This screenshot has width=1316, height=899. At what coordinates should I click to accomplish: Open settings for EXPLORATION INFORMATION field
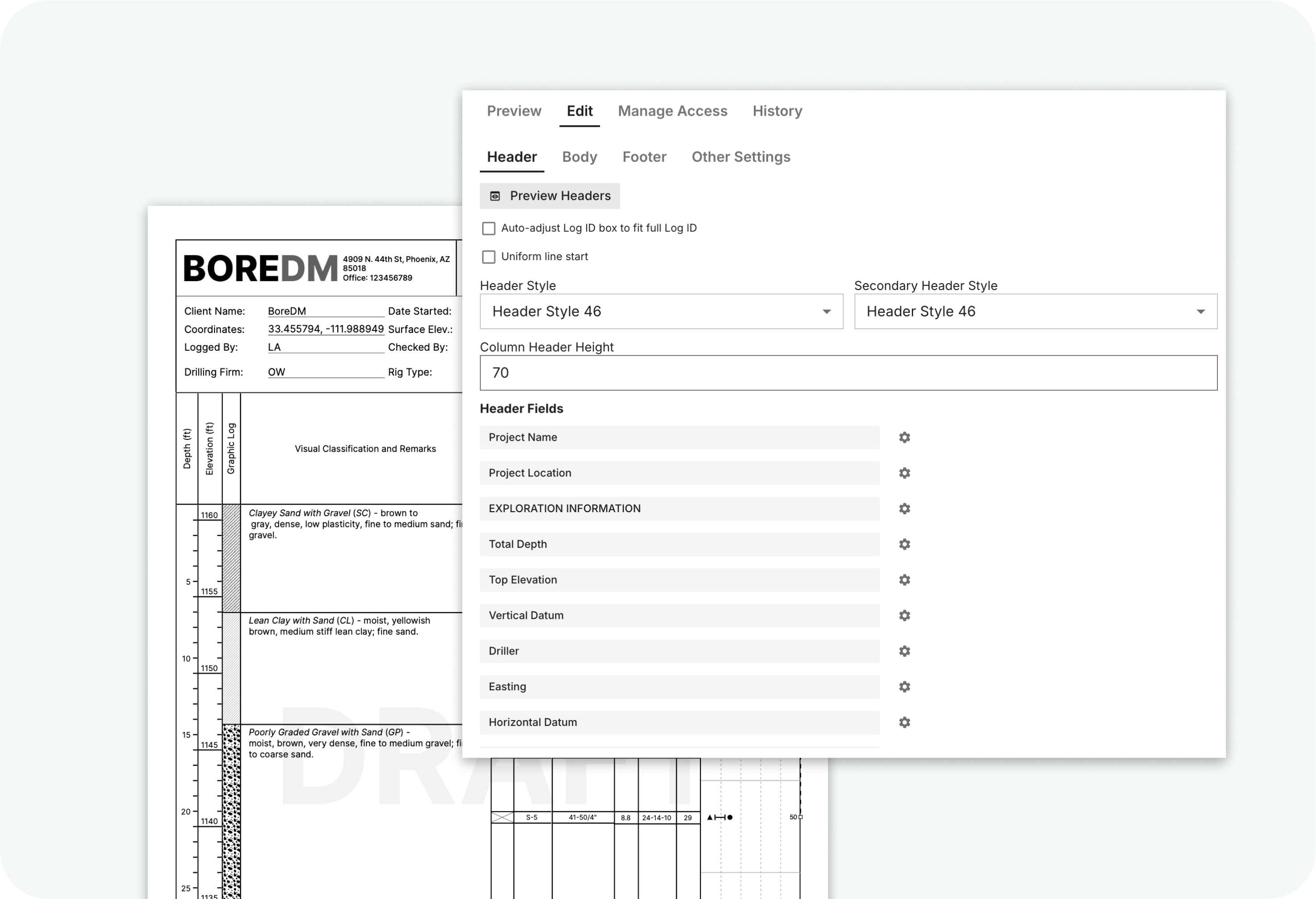coord(904,509)
